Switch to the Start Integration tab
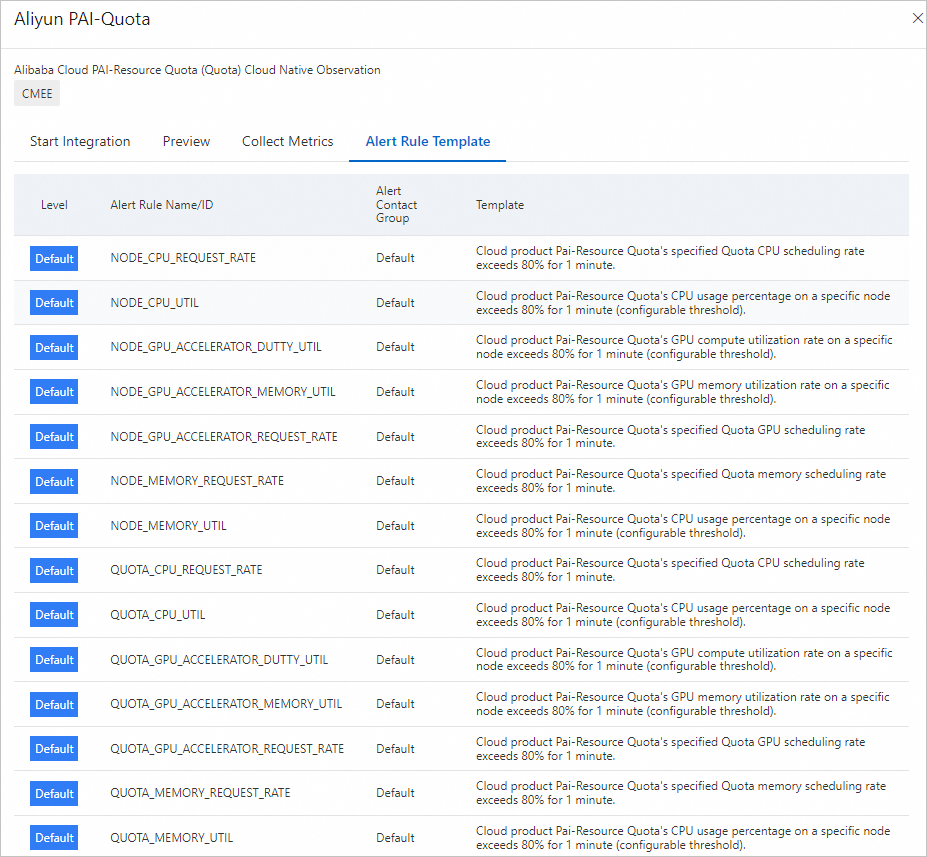 point(80,141)
